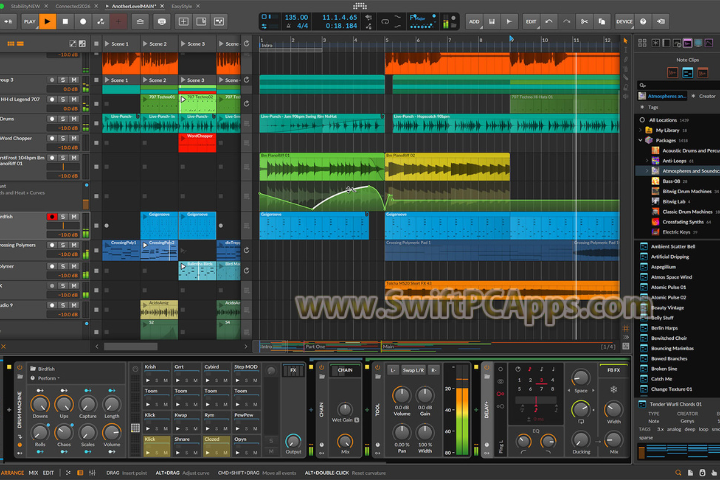Start playback with the orange Play button
720x480 pixels.
pyautogui.click(x=47, y=21)
